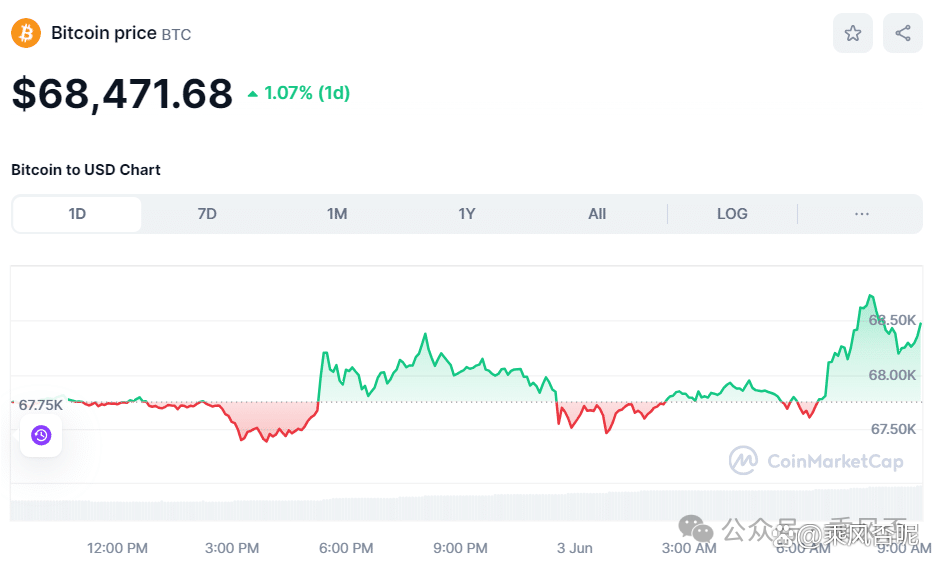Click the green 1.07% (1d) change indicator
This screenshot has width=938, height=568.
(298, 93)
